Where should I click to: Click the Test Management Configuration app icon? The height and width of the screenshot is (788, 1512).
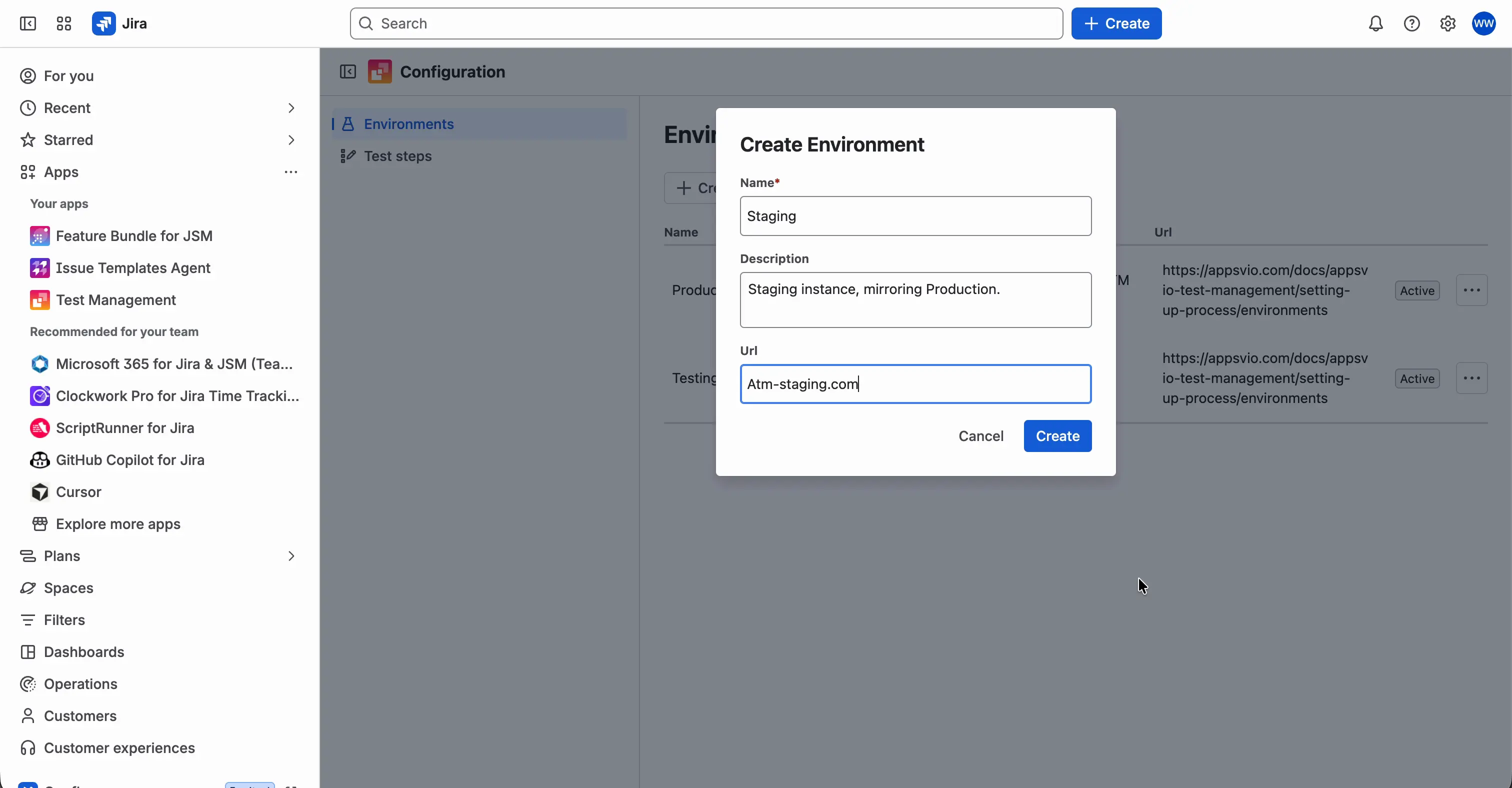point(380,71)
